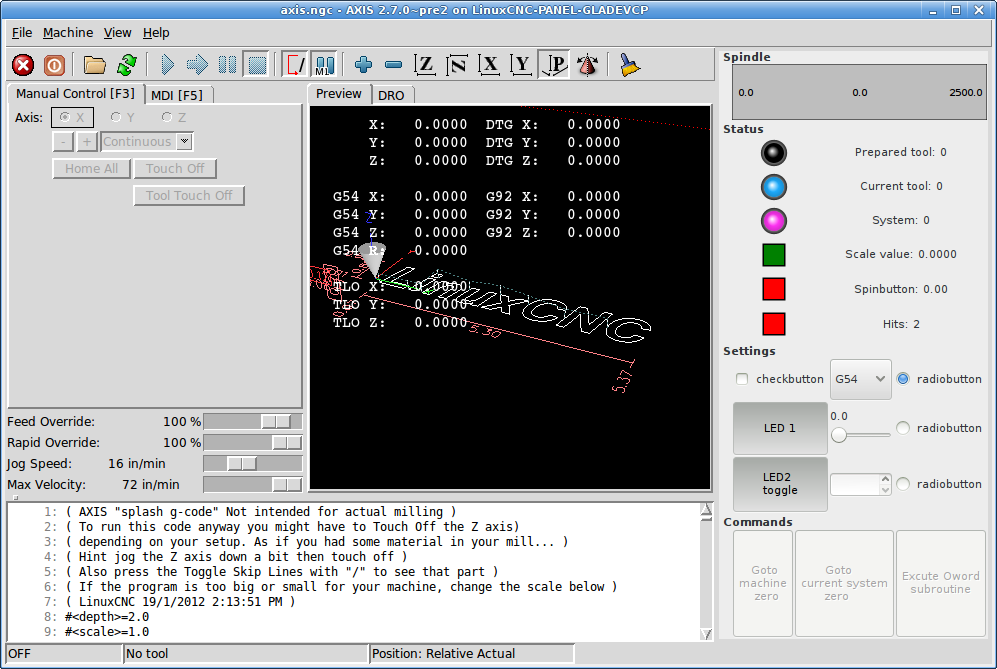Click the LED 1 button

780,428
